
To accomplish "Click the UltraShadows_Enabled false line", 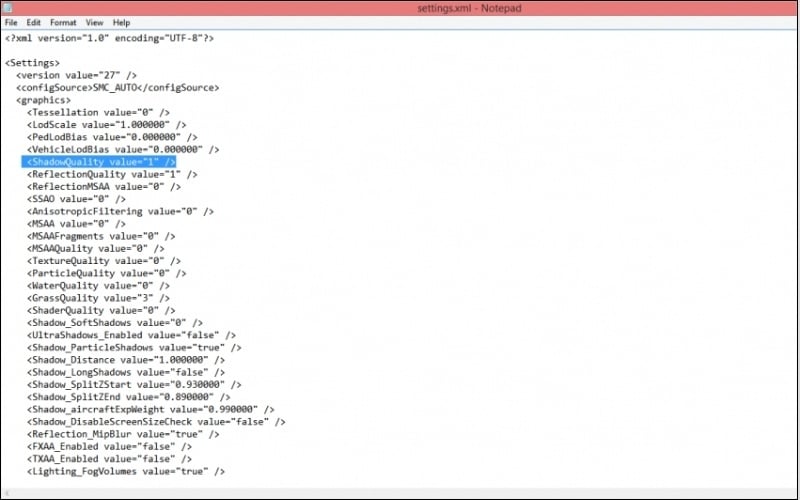I will (x=132, y=335).
